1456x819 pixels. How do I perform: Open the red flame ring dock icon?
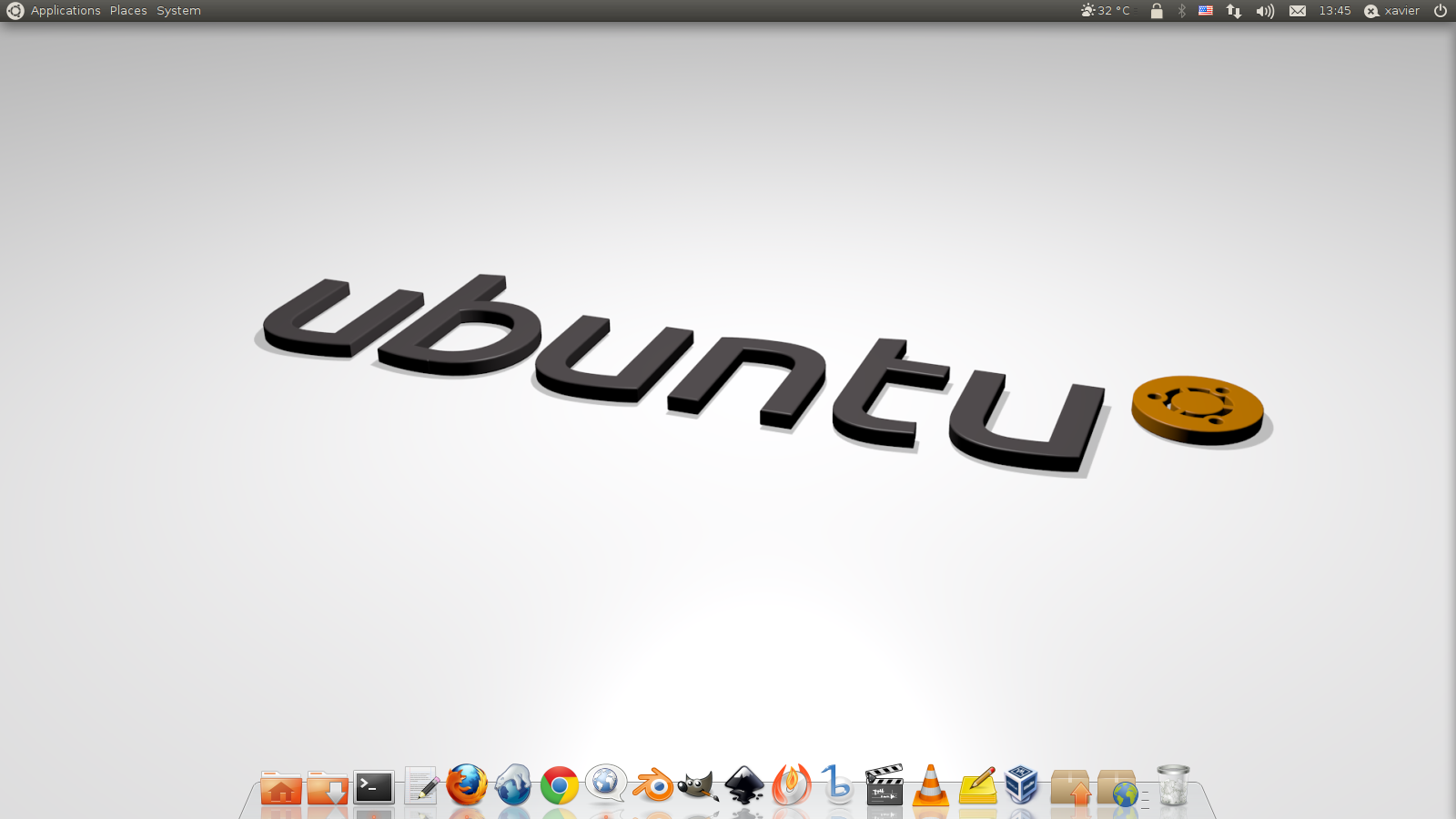coord(791,784)
